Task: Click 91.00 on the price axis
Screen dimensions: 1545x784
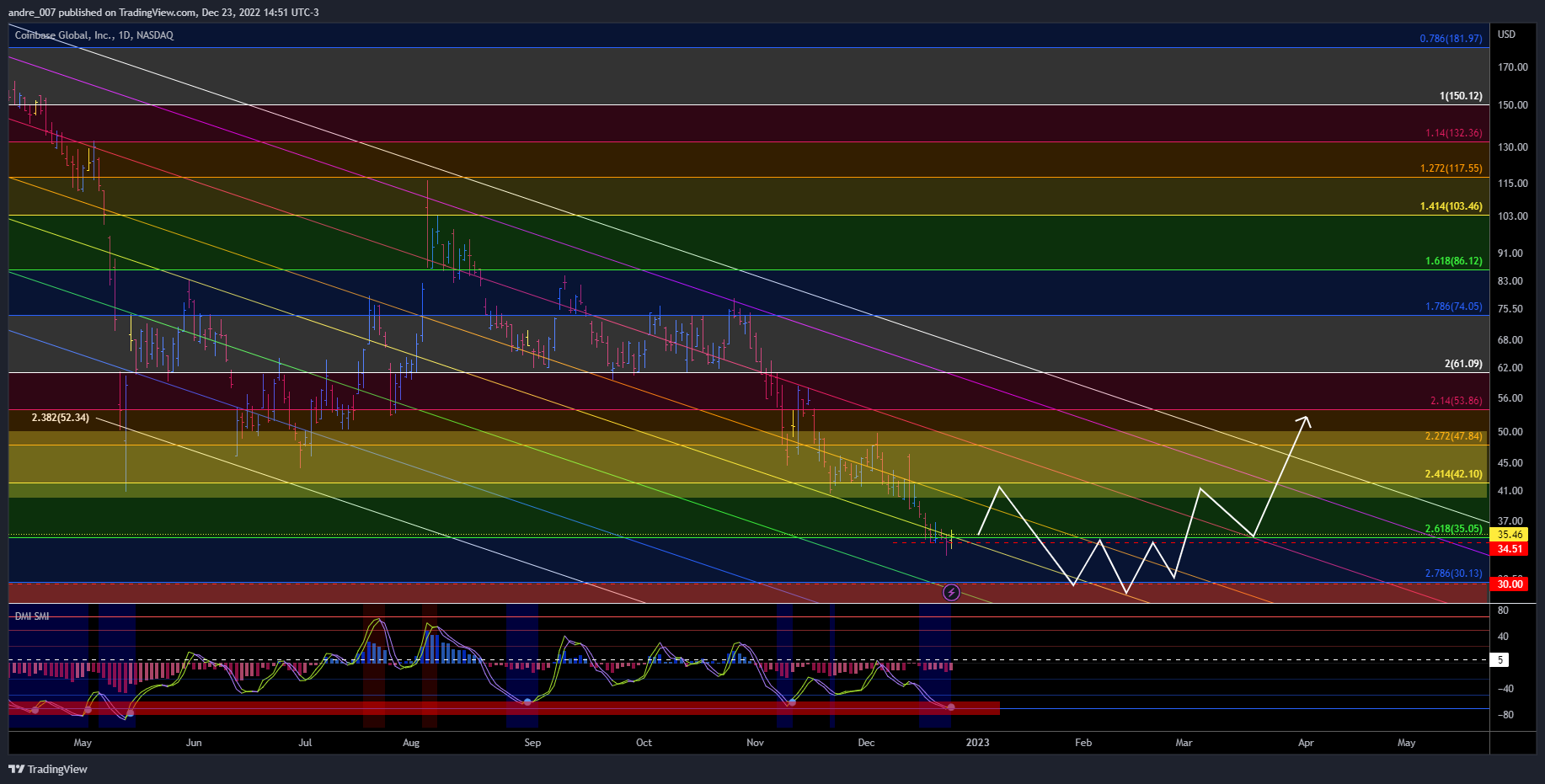Action: pos(1510,253)
